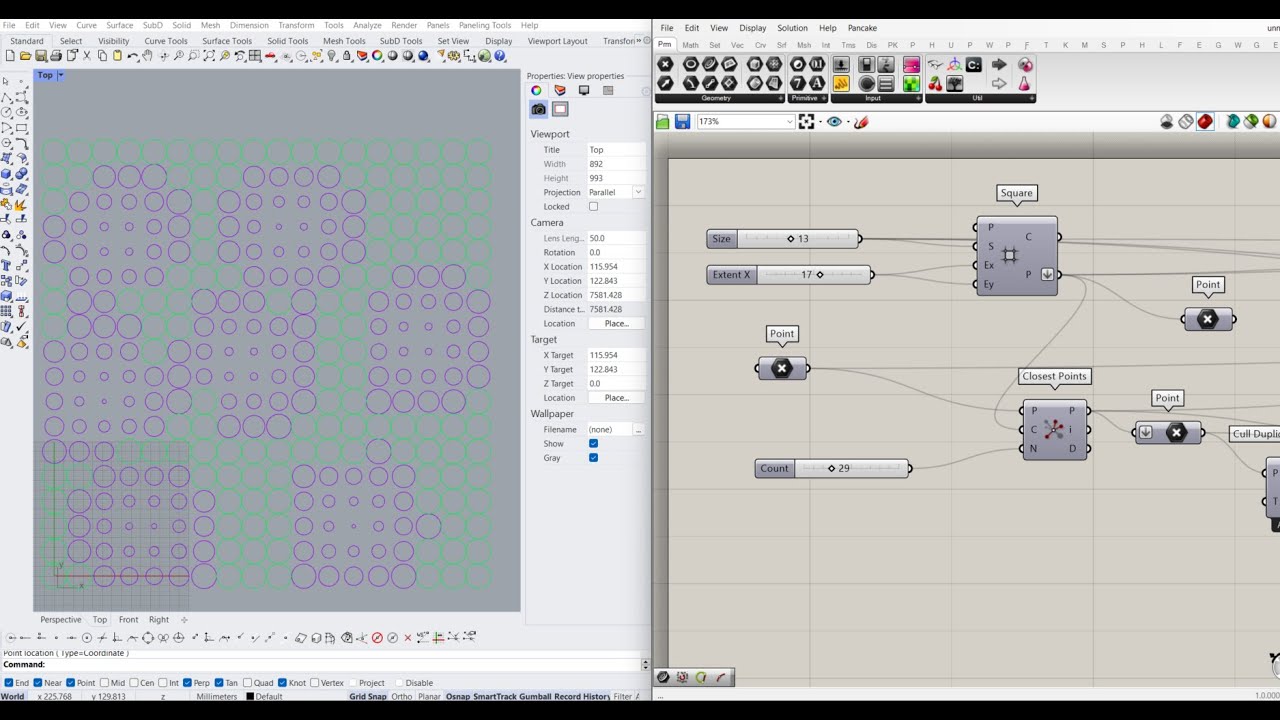Open the Solution menu in Grasshopper

click(x=792, y=28)
